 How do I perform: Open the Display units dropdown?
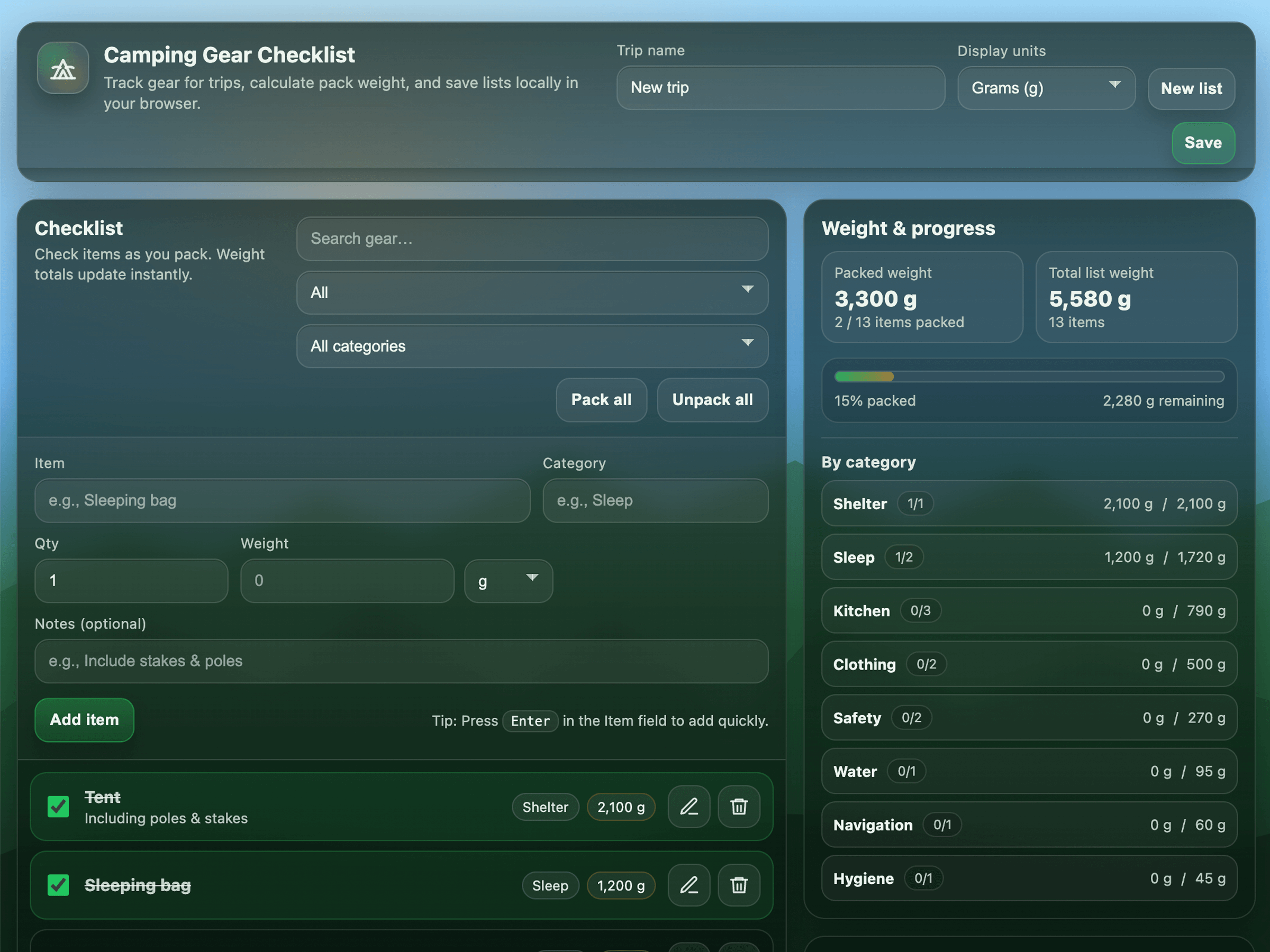click(x=1046, y=88)
